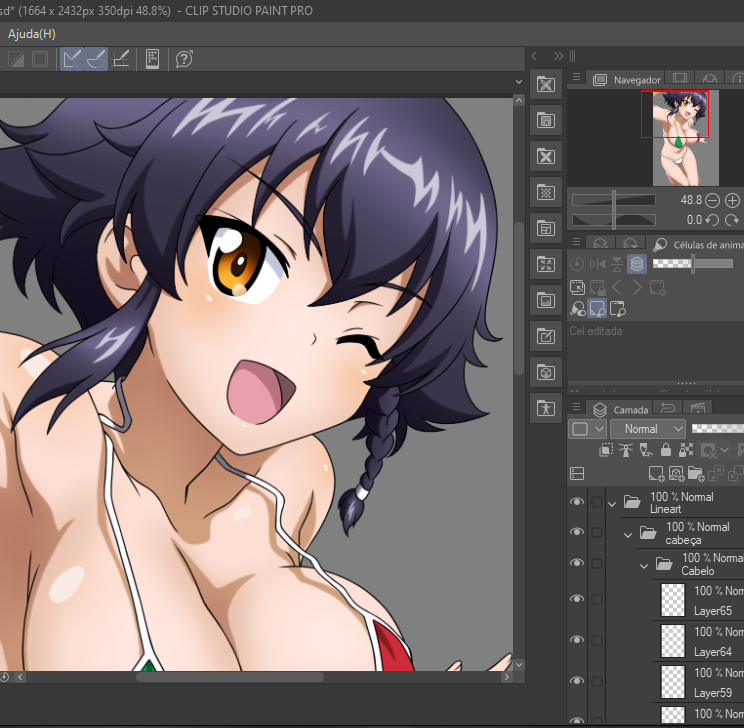Toggle lock layer padlock icon
The image size is (744, 728).
[x=666, y=450]
